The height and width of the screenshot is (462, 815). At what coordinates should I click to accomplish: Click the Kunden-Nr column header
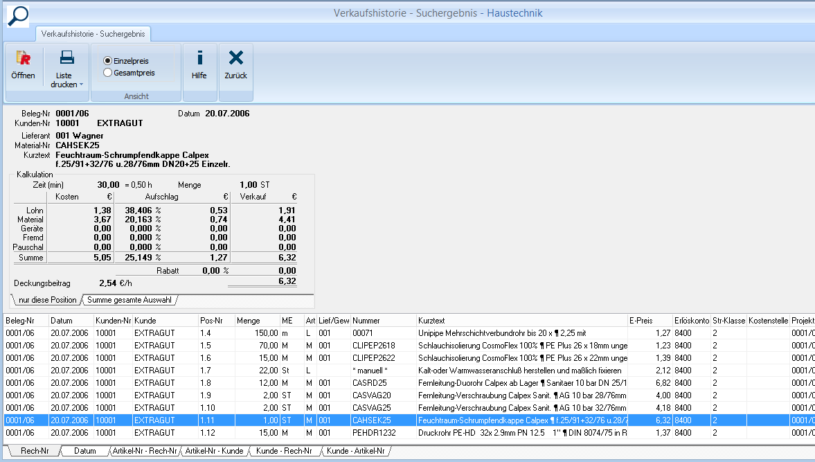[x=113, y=321]
